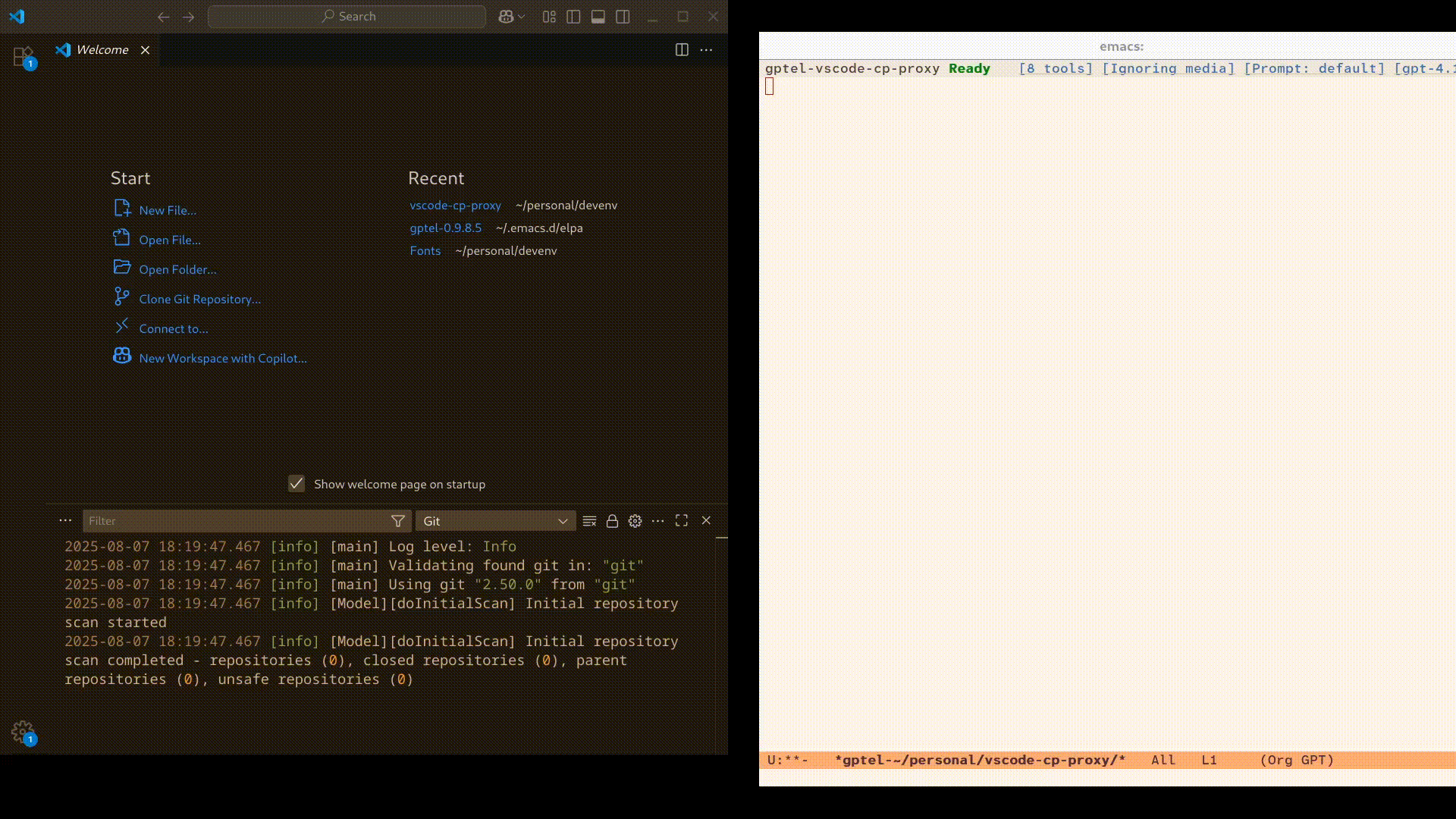Image resolution: width=1456 pixels, height=819 pixels.
Task: Select the Welcome editor tab
Action: [x=102, y=50]
